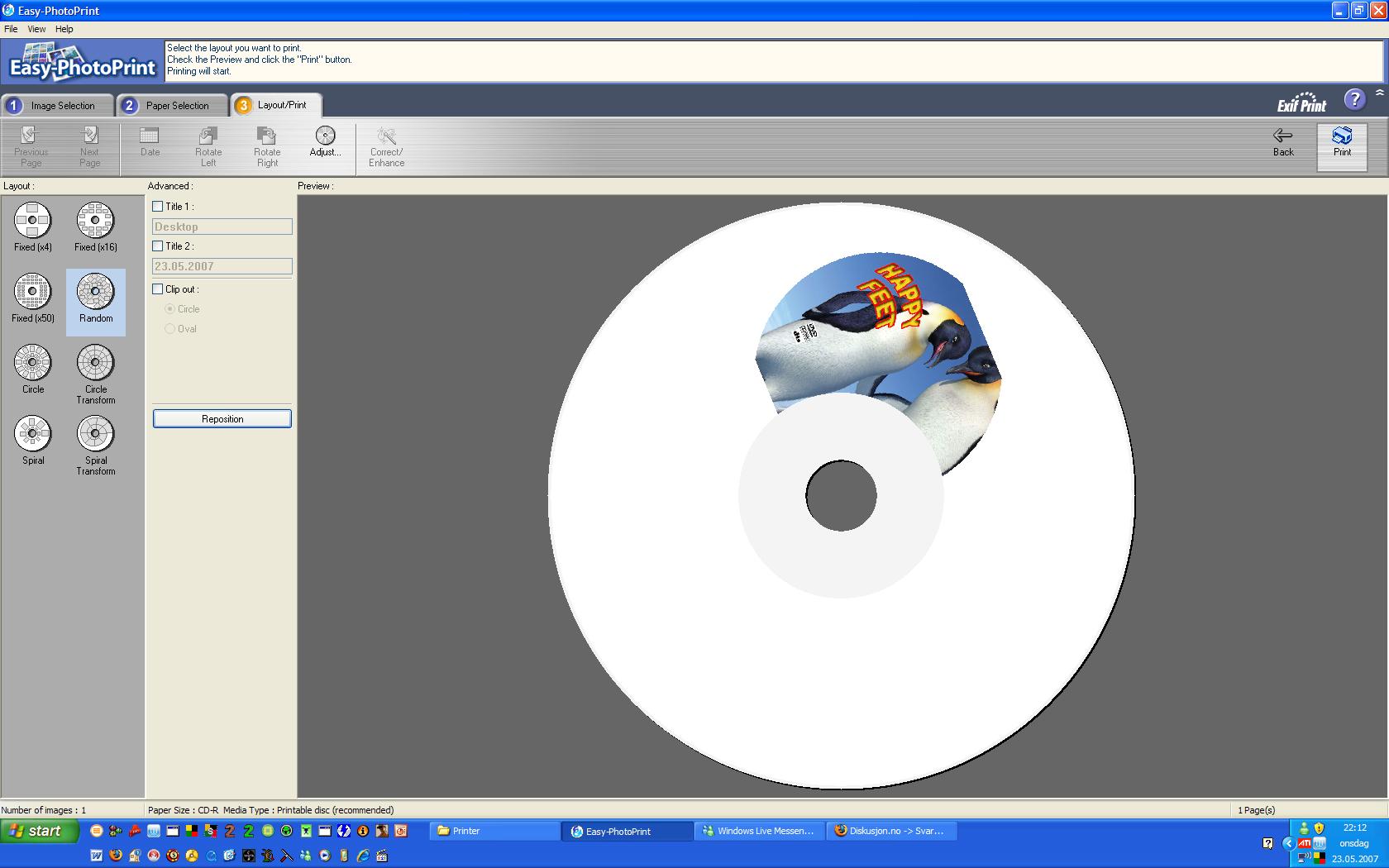This screenshot has height=868, width=1389.
Task: Switch to Diskusjon.no Firefox taskbar window
Action: (x=891, y=831)
